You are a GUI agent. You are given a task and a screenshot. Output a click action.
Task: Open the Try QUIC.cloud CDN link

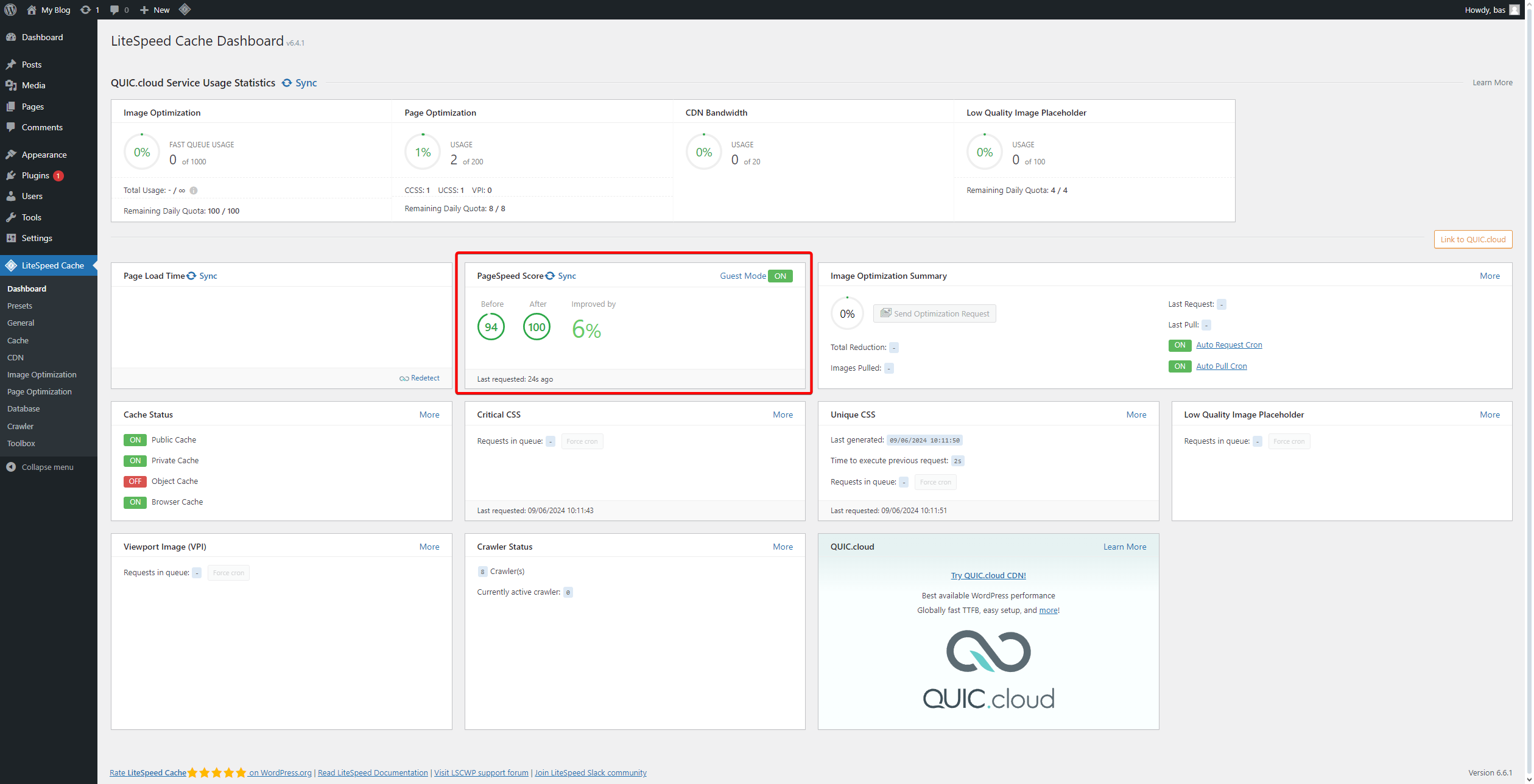pos(988,575)
